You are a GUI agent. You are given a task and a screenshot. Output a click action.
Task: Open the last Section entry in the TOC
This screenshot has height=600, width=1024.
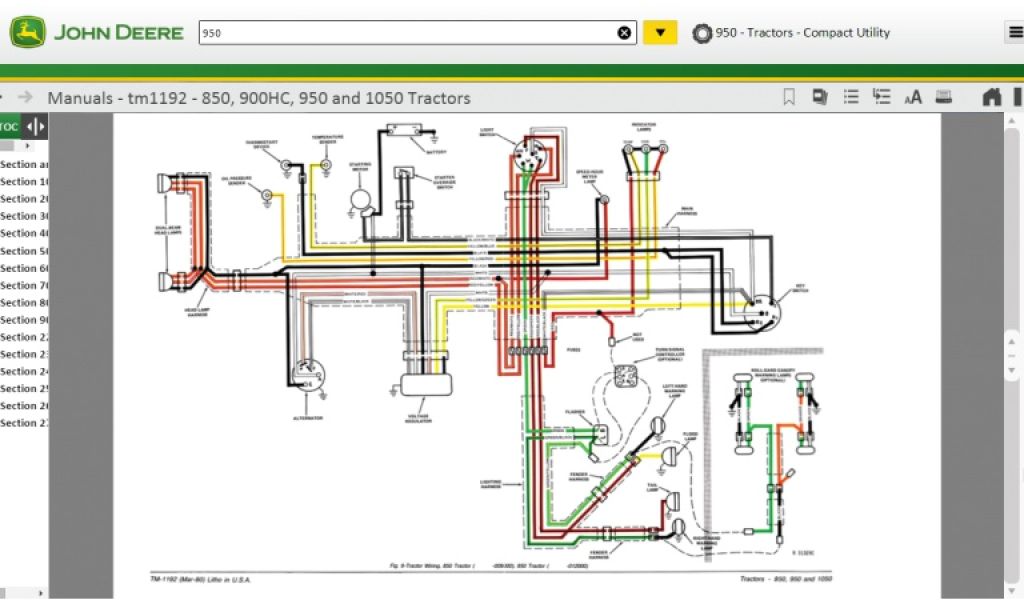24,423
